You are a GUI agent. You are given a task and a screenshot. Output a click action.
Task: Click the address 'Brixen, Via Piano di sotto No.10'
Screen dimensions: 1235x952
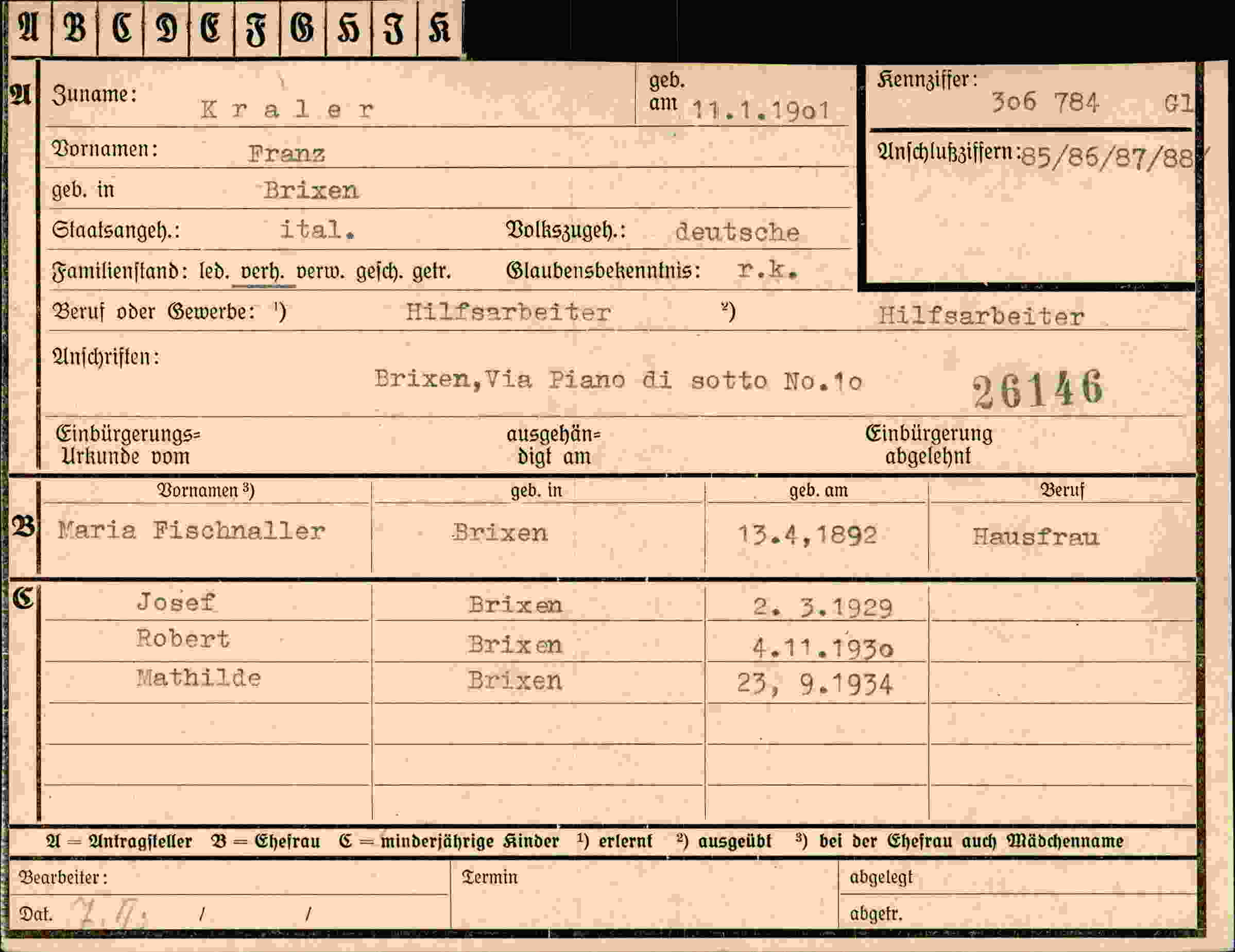[x=618, y=380]
